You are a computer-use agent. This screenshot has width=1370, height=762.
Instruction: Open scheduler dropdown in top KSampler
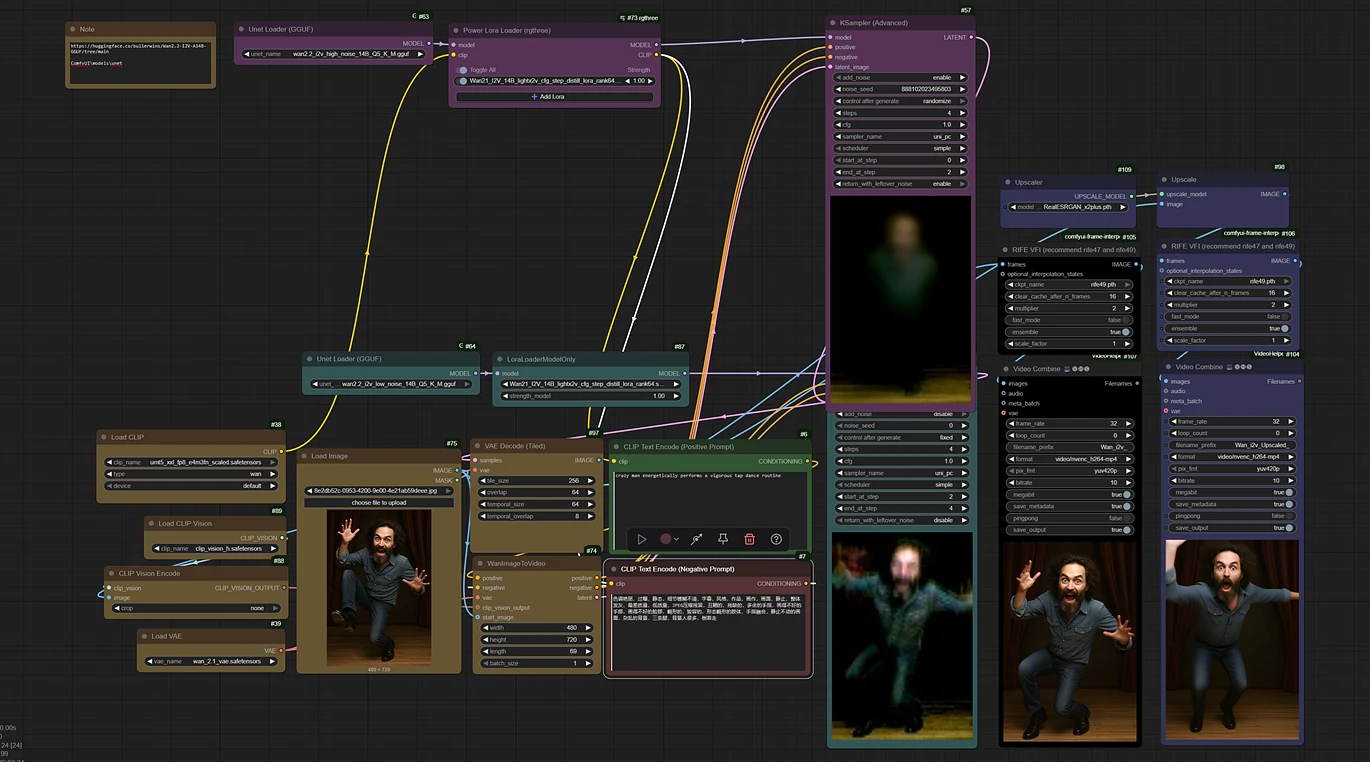point(902,148)
